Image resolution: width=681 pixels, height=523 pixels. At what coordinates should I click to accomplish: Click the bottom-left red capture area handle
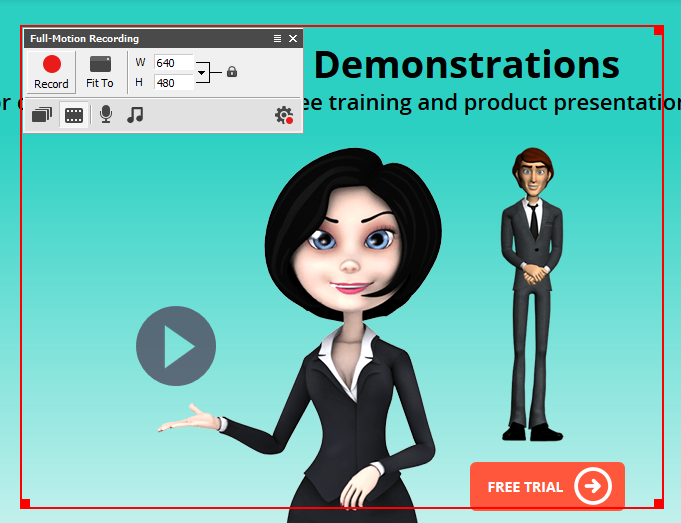click(25, 503)
